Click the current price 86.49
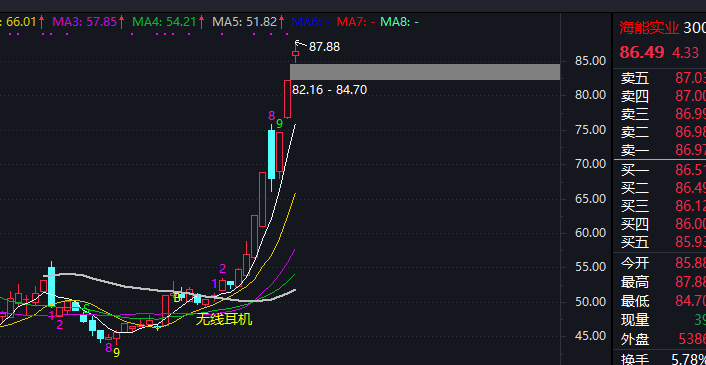The image size is (706, 365). tap(642, 52)
